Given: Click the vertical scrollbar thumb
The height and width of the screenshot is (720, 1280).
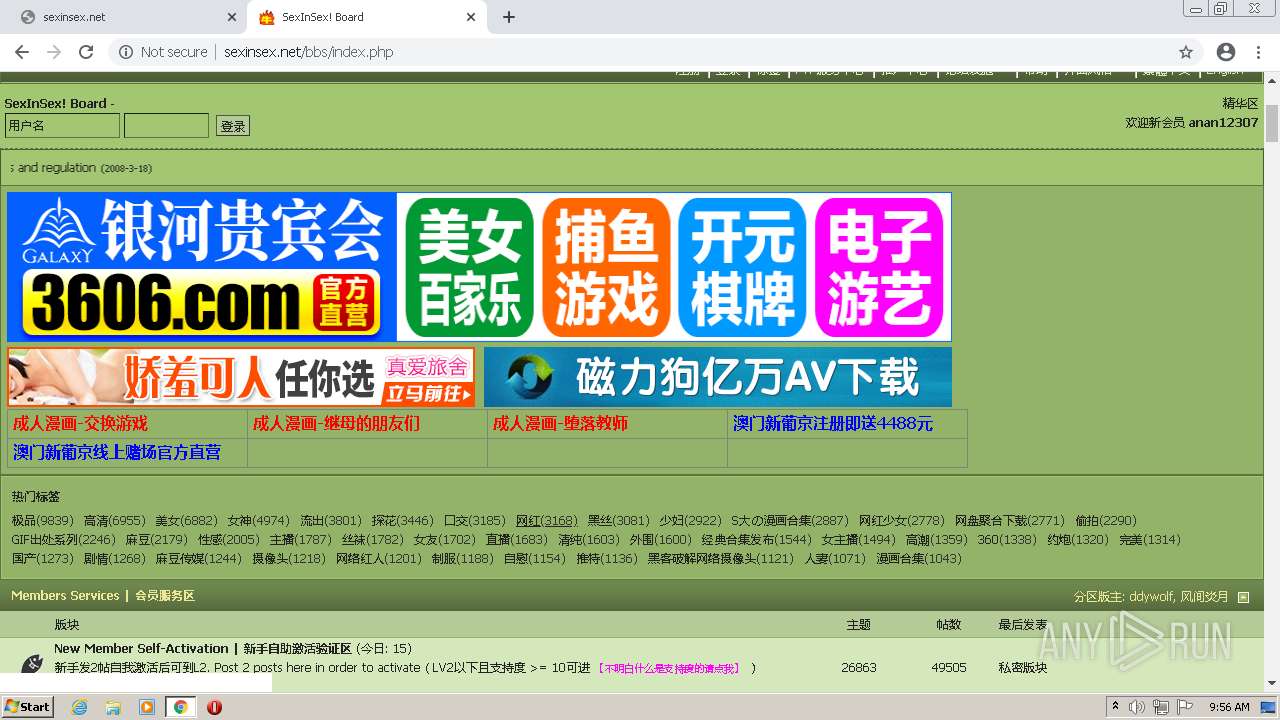Looking at the screenshot, I should coord(1271,122).
